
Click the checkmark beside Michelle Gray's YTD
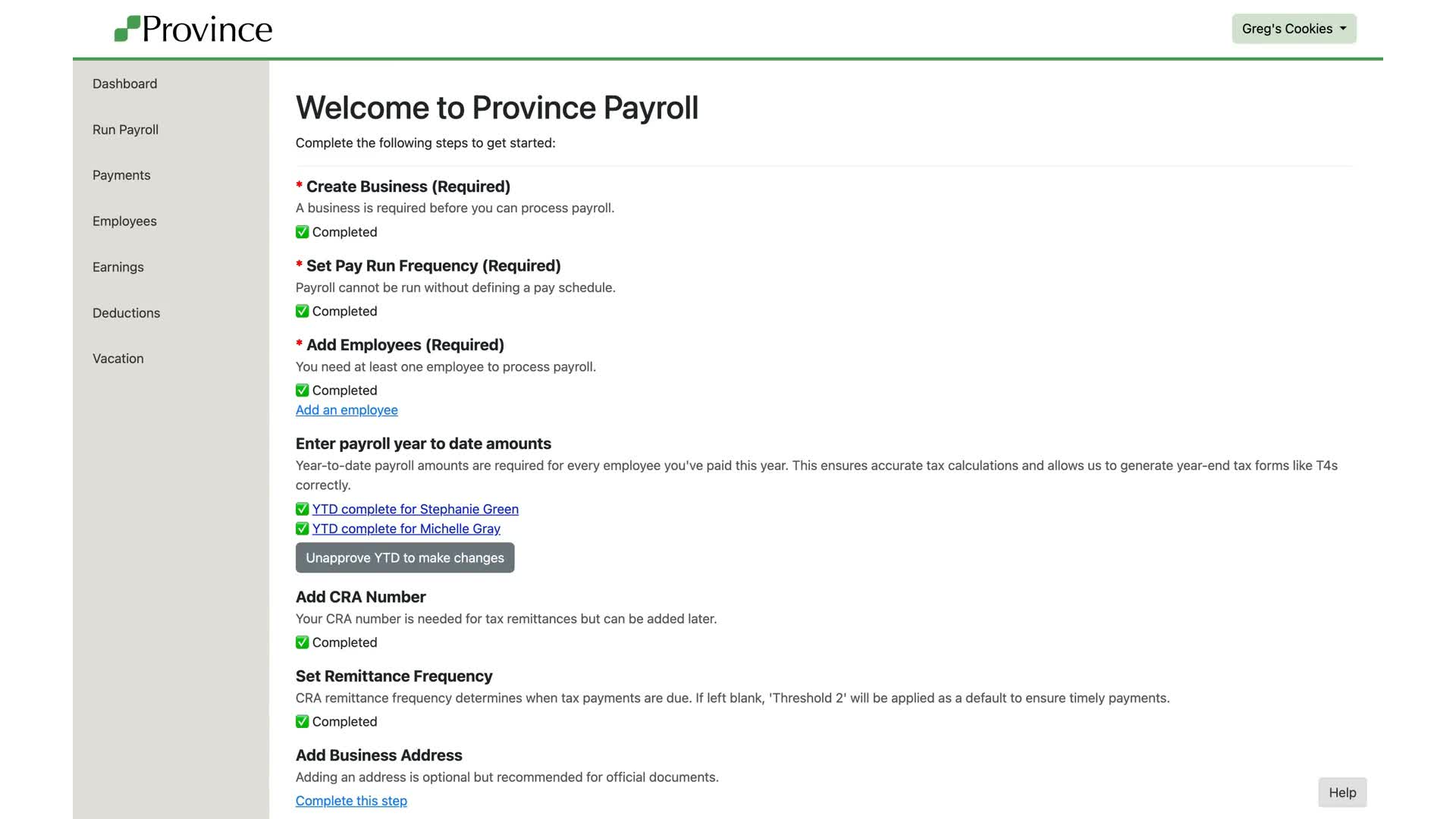pos(302,529)
